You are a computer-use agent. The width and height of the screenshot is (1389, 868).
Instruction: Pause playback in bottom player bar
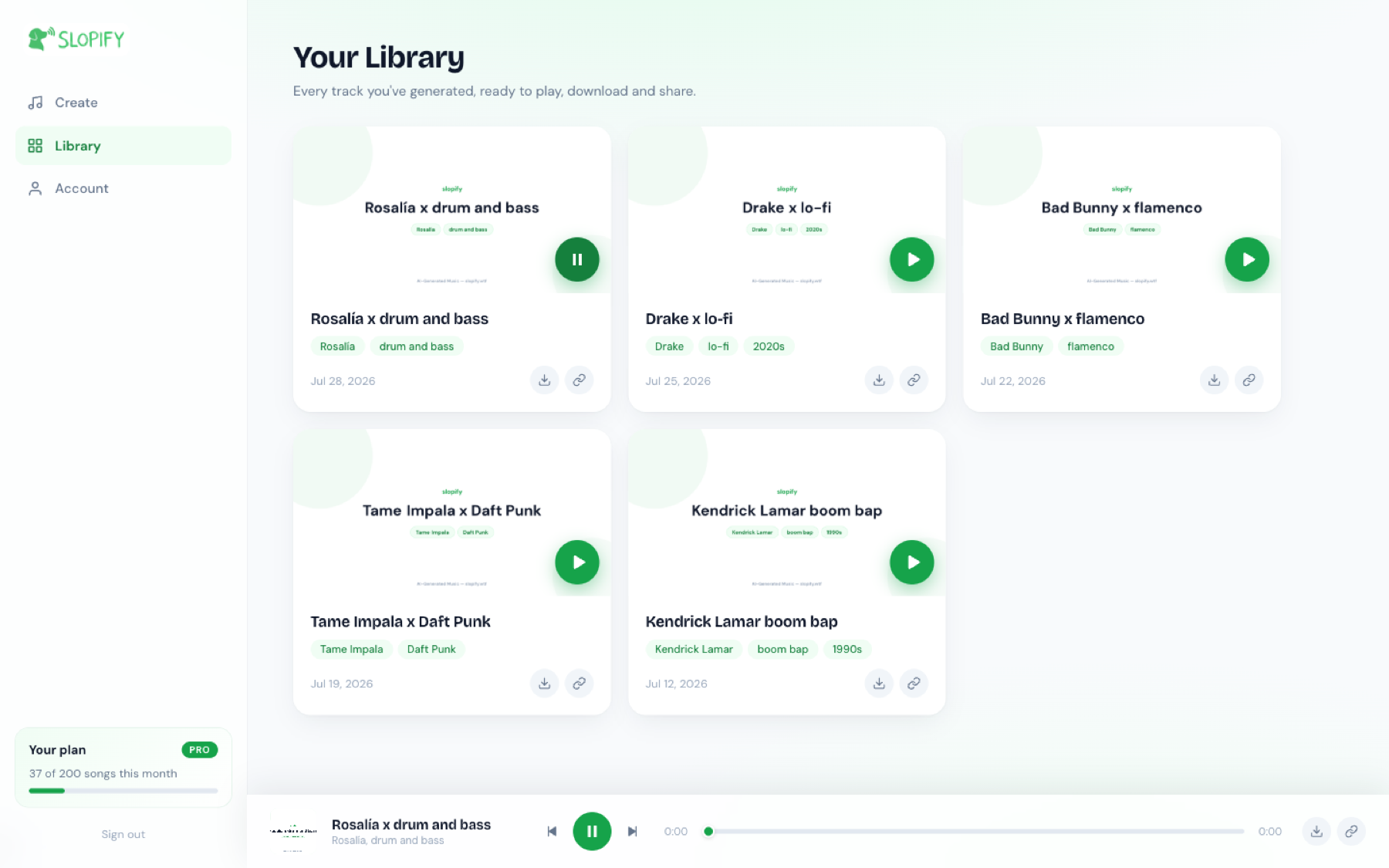tap(592, 832)
